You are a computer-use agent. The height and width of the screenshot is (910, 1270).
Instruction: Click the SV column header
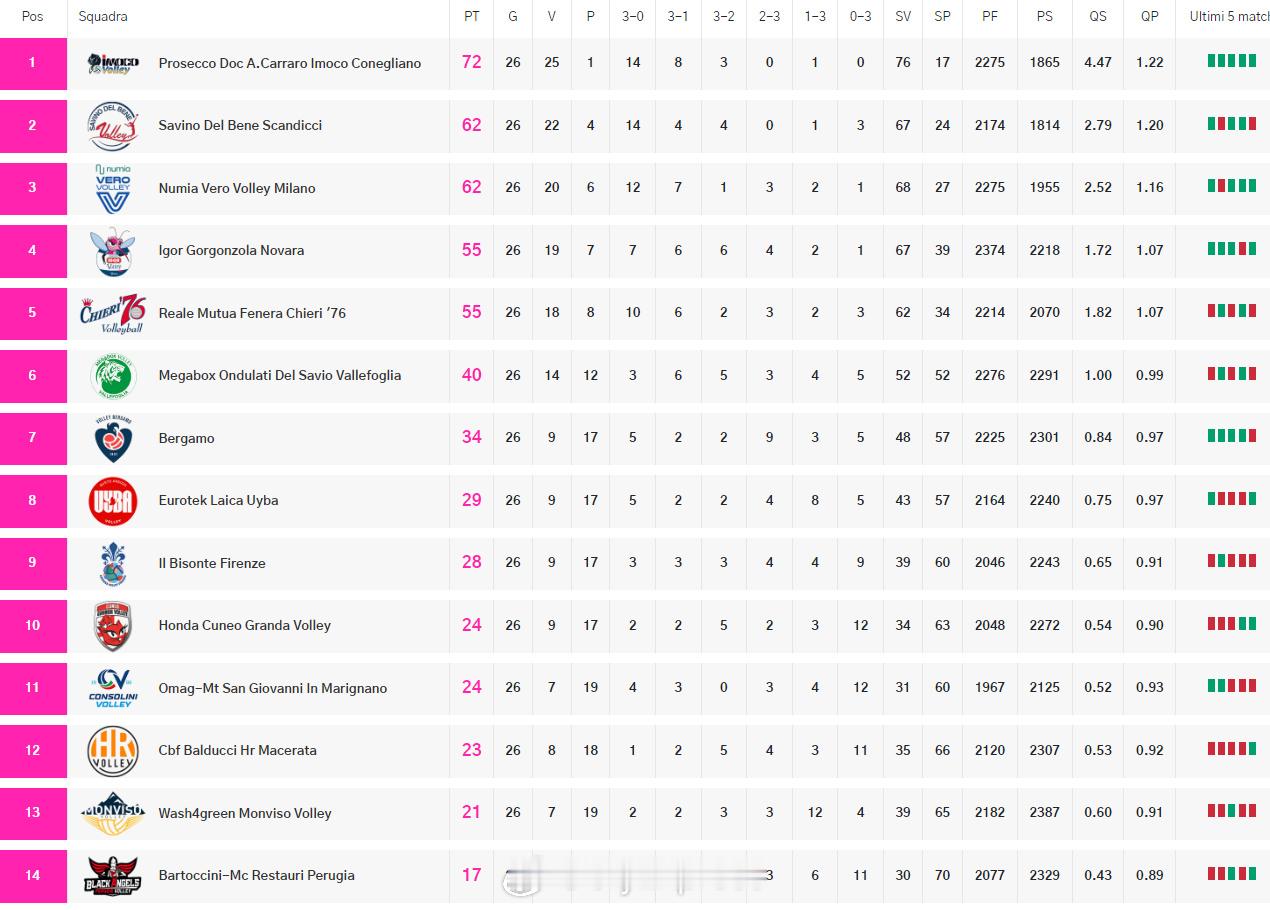click(903, 16)
